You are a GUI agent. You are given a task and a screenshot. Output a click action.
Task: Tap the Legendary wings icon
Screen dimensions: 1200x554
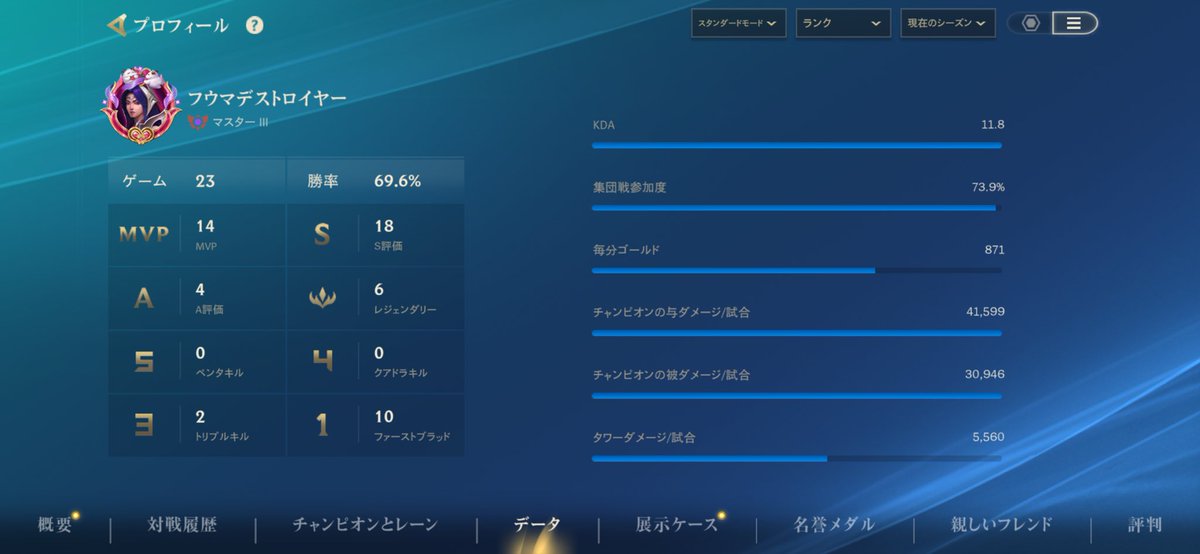(x=322, y=298)
